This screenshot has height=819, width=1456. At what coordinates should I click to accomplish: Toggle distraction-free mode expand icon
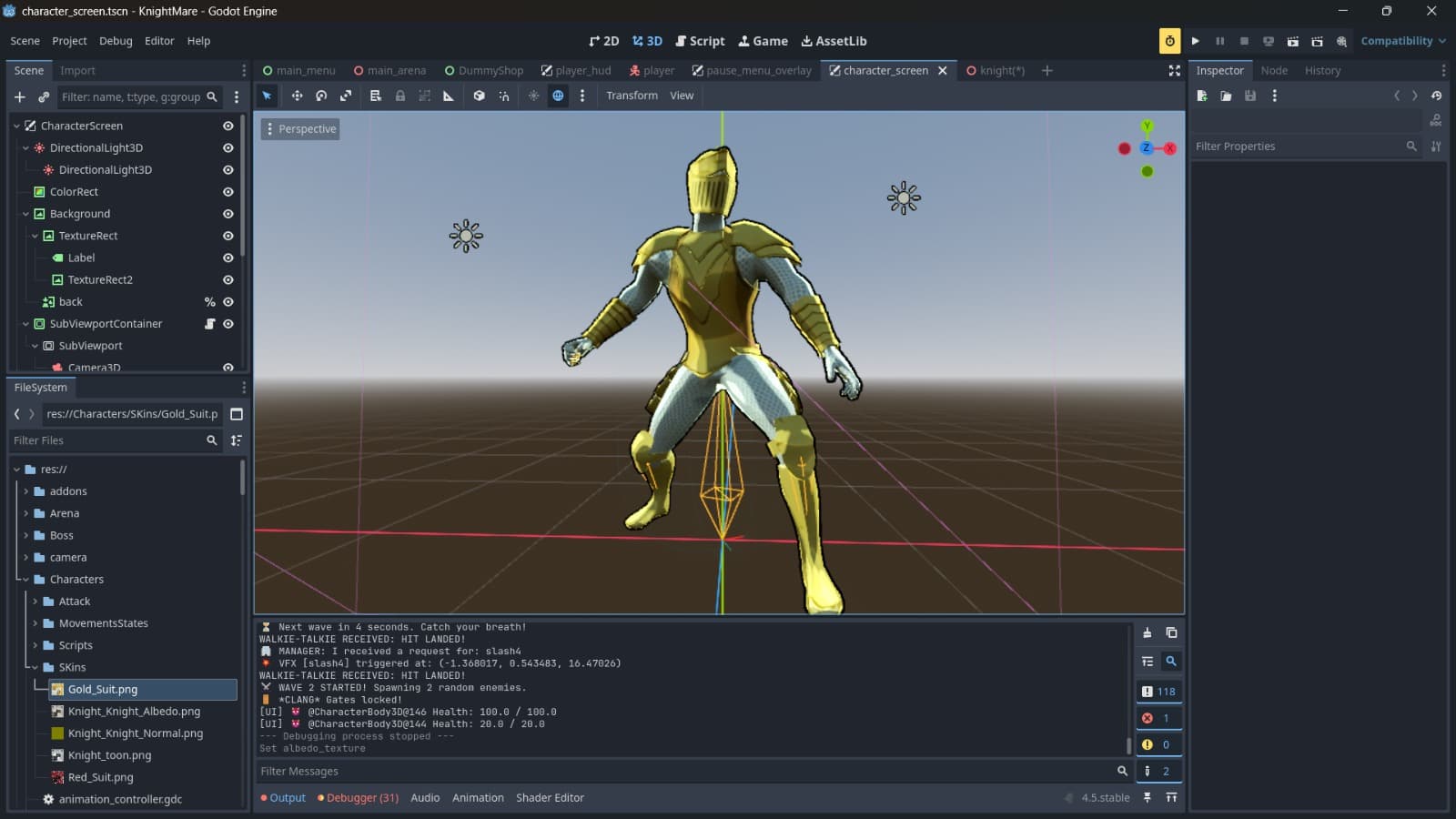[x=1174, y=70]
